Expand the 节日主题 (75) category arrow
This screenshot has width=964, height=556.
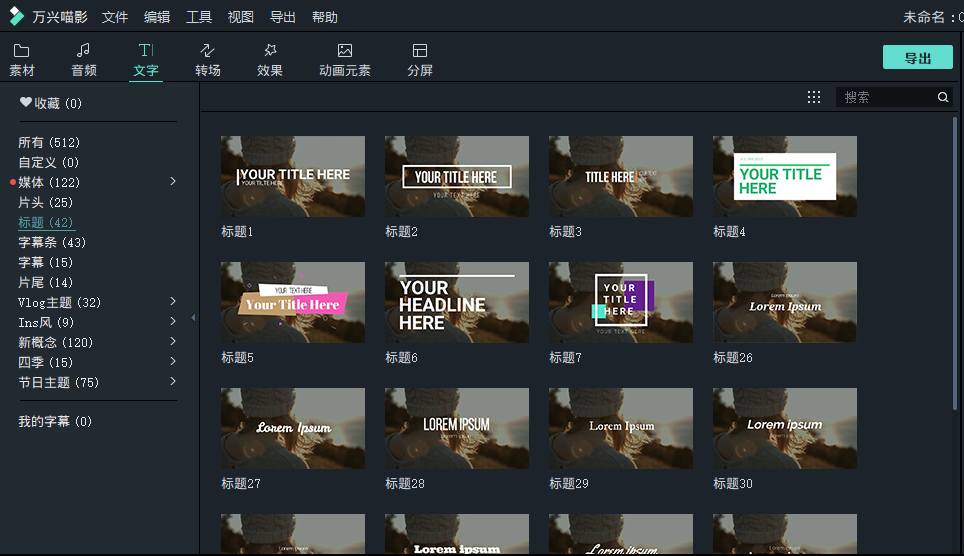click(173, 381)
